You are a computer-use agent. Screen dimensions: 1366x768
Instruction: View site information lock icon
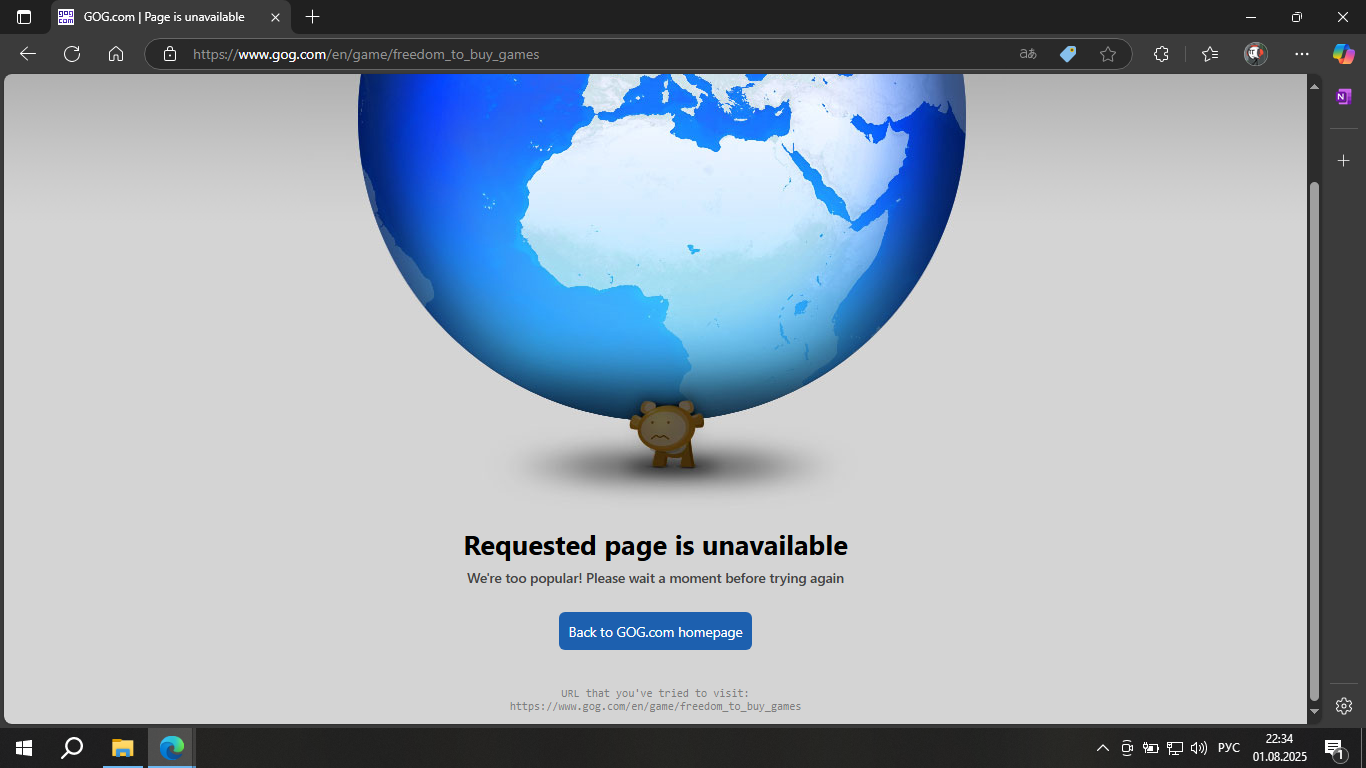coord(170,54)
